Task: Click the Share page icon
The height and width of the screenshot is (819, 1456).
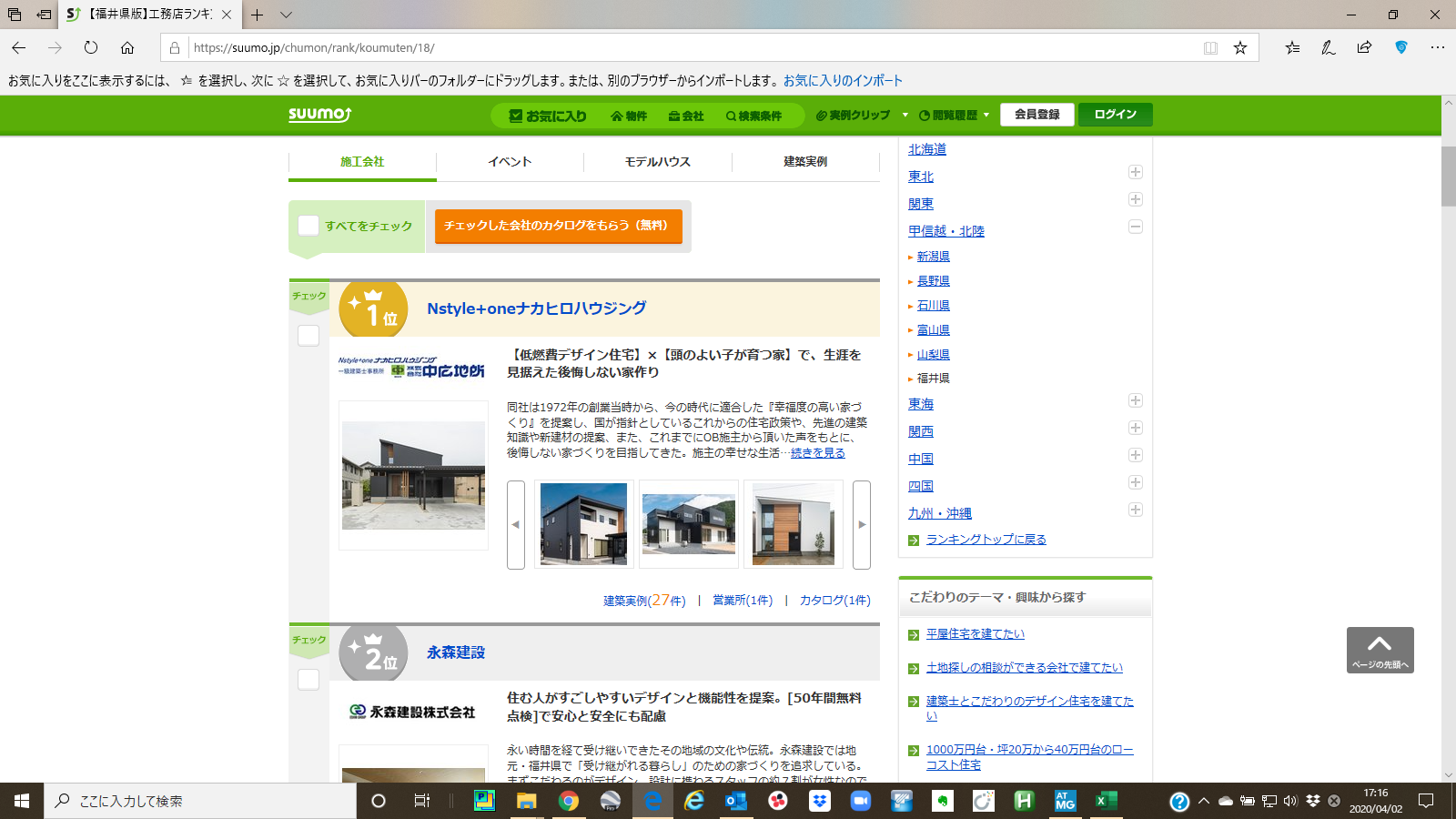Action: (1364, 47)
